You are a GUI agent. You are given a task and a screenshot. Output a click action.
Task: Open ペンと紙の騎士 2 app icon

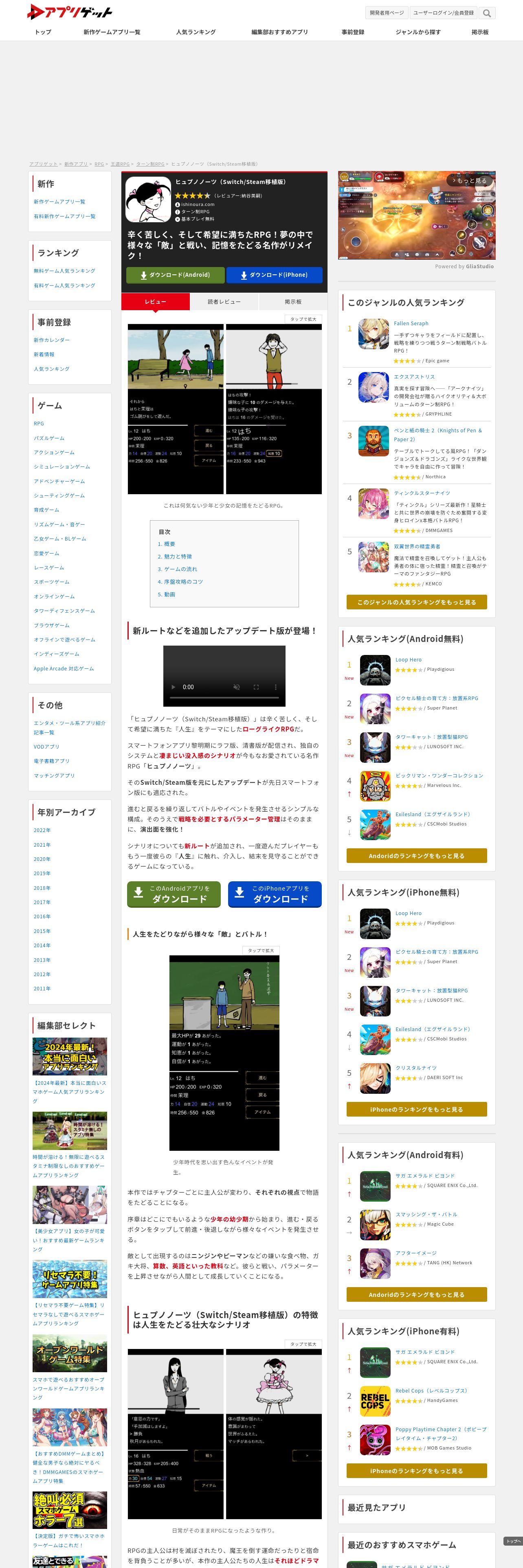click(373, 441)
